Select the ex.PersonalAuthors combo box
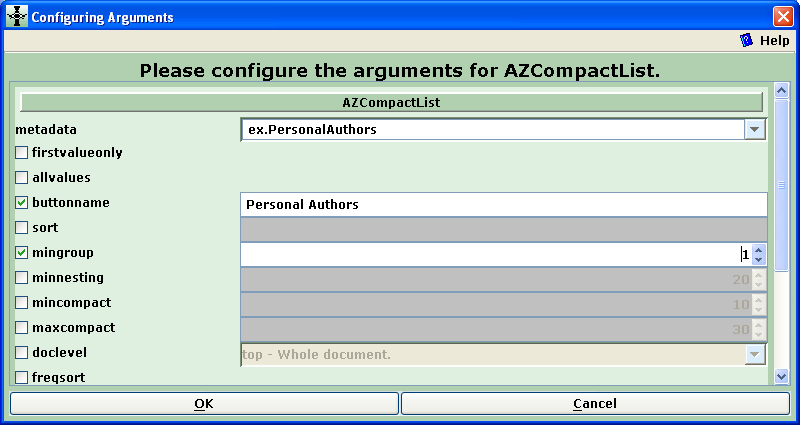800x425 pixels. [x=503, y=130]
